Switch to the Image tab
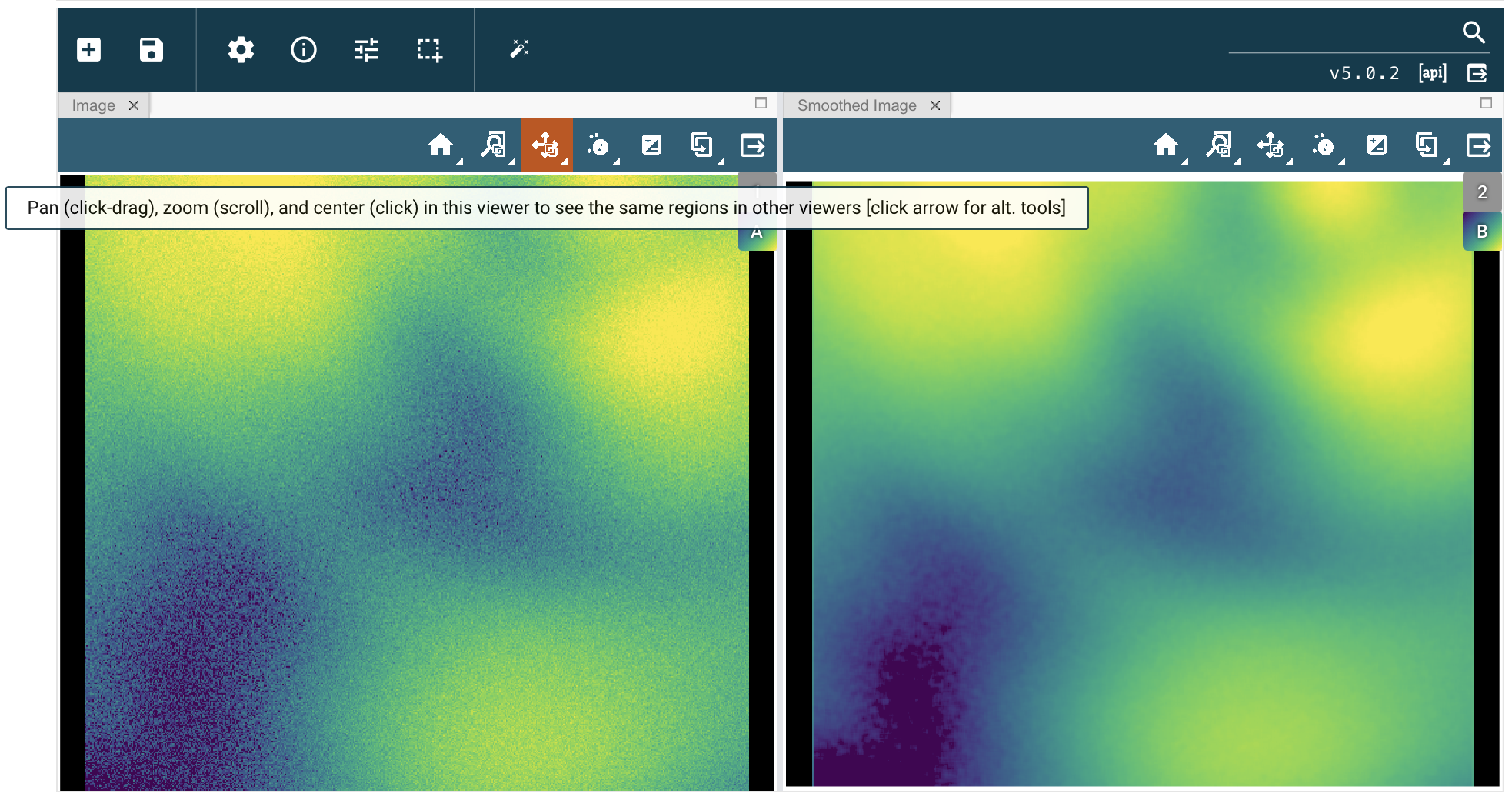This screenshot has width=1512, height=797. click(x=94, y=105)
